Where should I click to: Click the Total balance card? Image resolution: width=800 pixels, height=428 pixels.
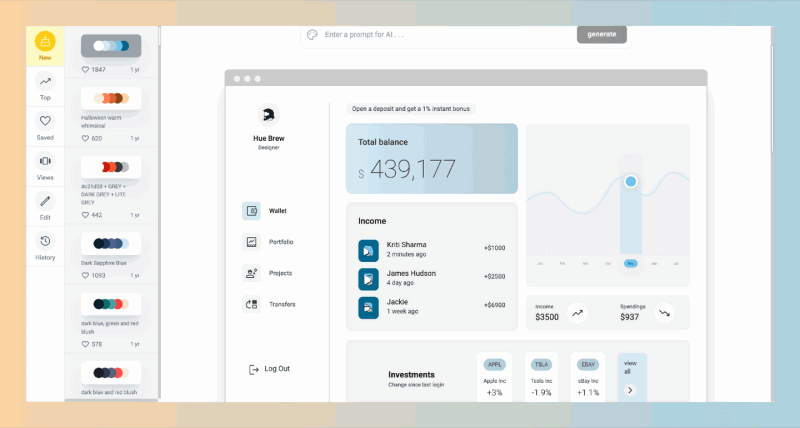(x=432, y=159)
